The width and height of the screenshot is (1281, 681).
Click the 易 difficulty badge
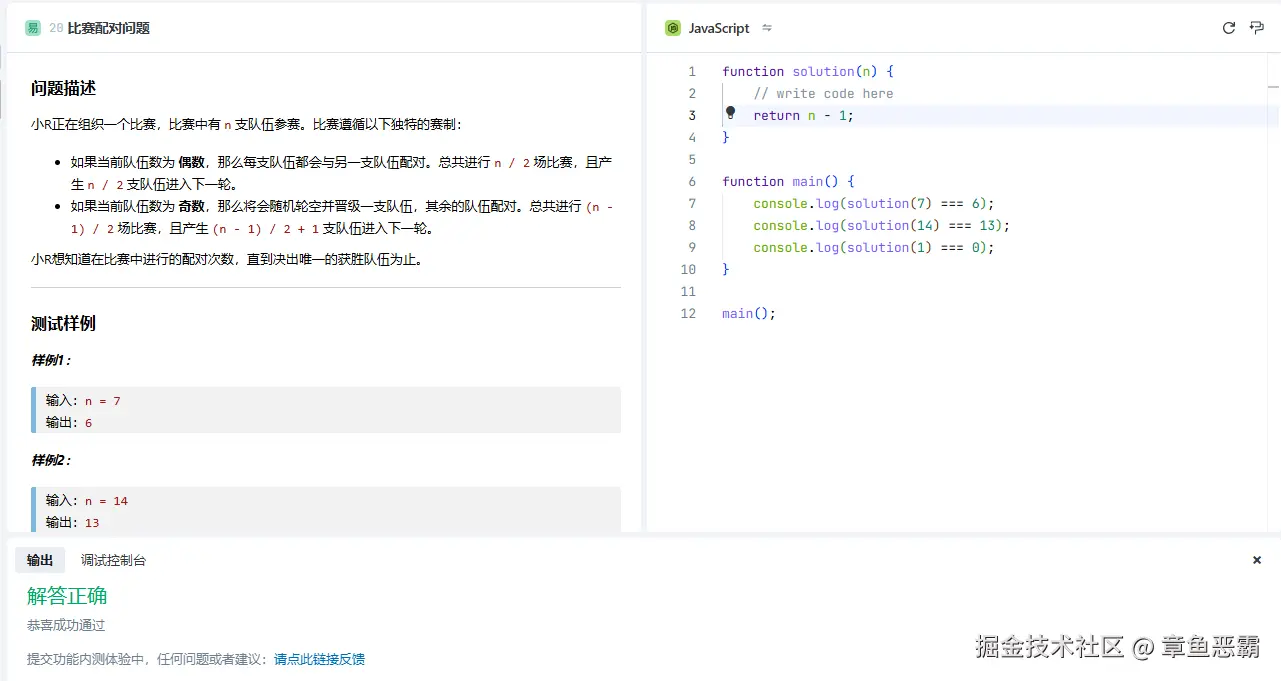[x=33, y=28]
